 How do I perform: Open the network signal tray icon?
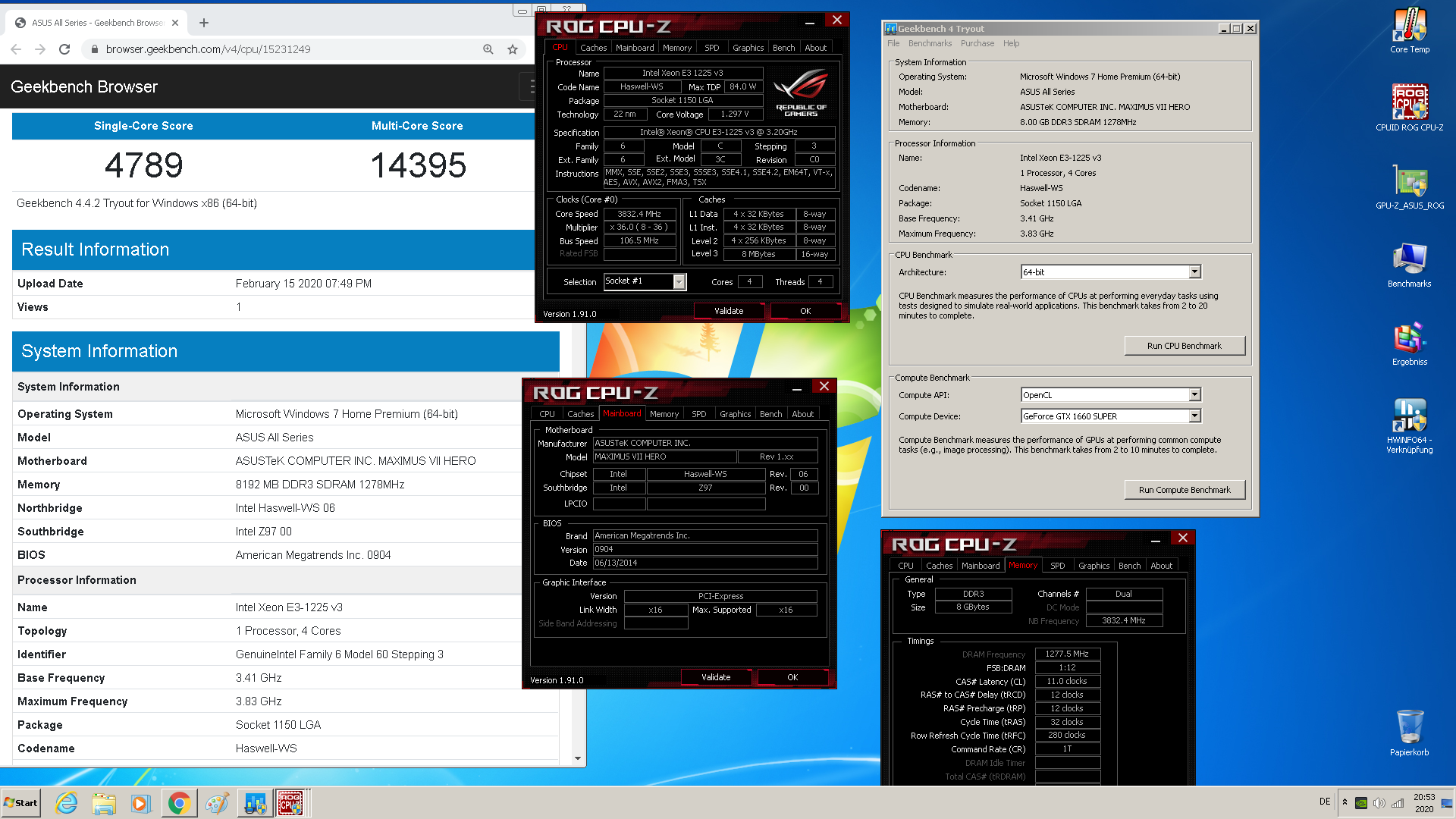pos(1398,803)
